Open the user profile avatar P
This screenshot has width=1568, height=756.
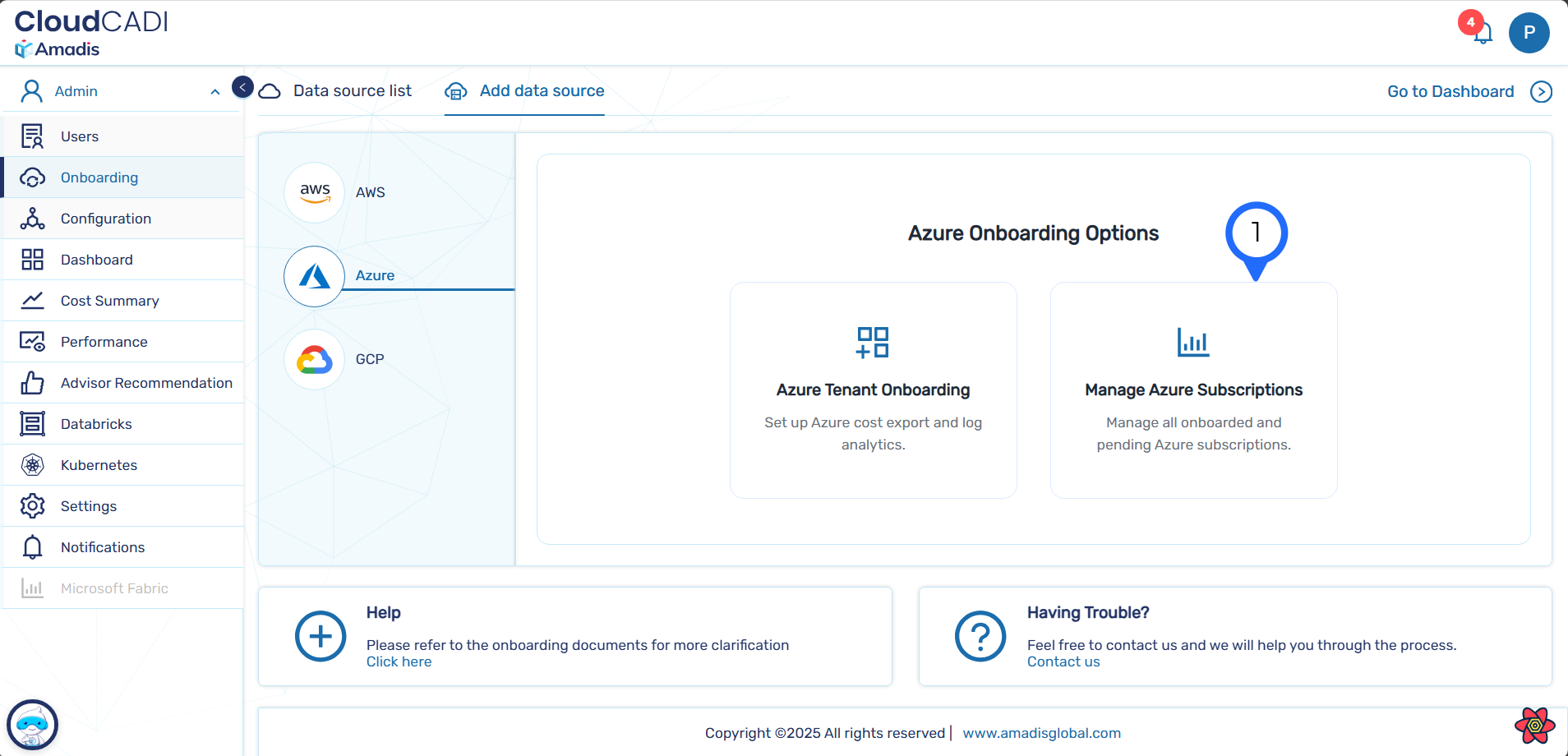[1529, 33]
